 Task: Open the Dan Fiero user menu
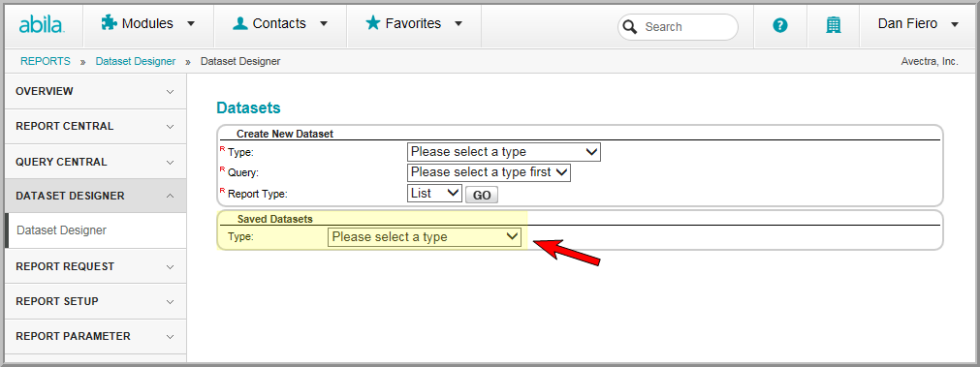tap(918, 24)
